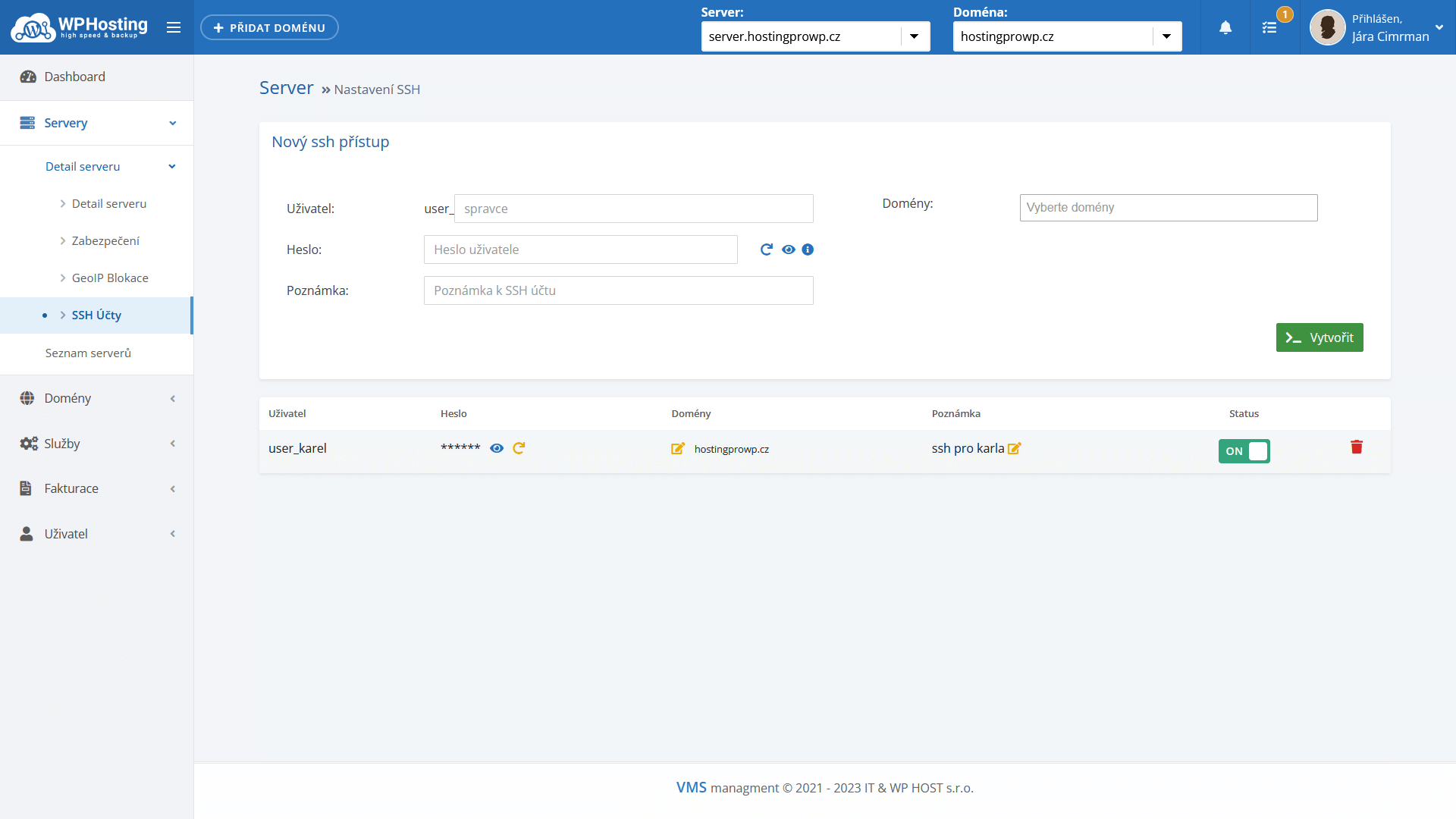Generate new password in Heslo field
The width and height of the screenshot is (1456, 819).
tap(767, 249)
